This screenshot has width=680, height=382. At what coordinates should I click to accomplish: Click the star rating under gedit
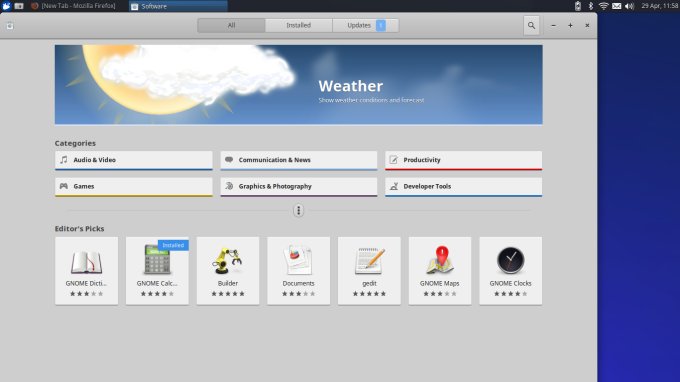click(x=369, y=294)
